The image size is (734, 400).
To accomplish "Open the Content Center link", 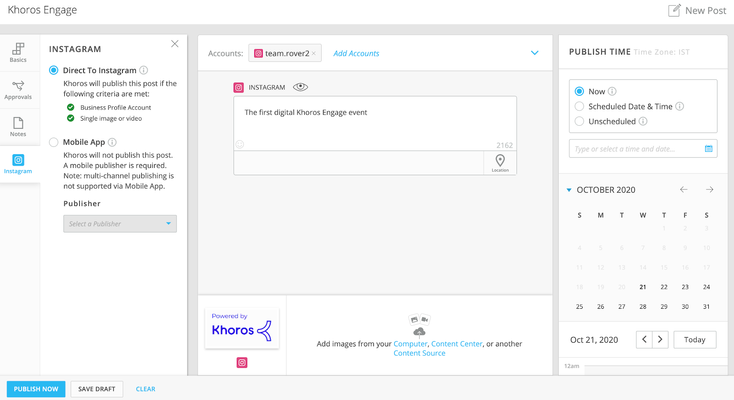I will [456, 344].
